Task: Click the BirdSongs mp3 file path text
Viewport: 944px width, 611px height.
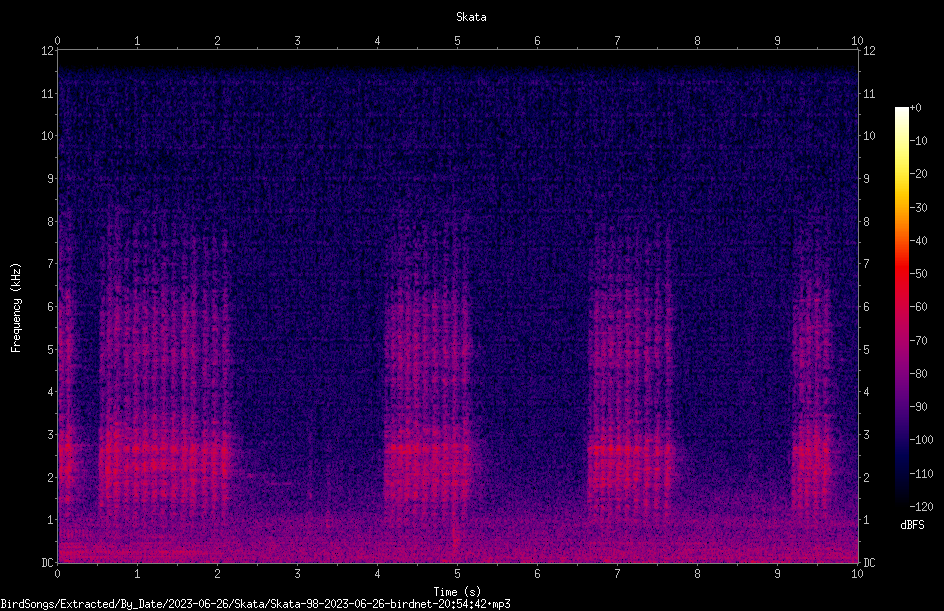Action: click(x=255, y=604)
